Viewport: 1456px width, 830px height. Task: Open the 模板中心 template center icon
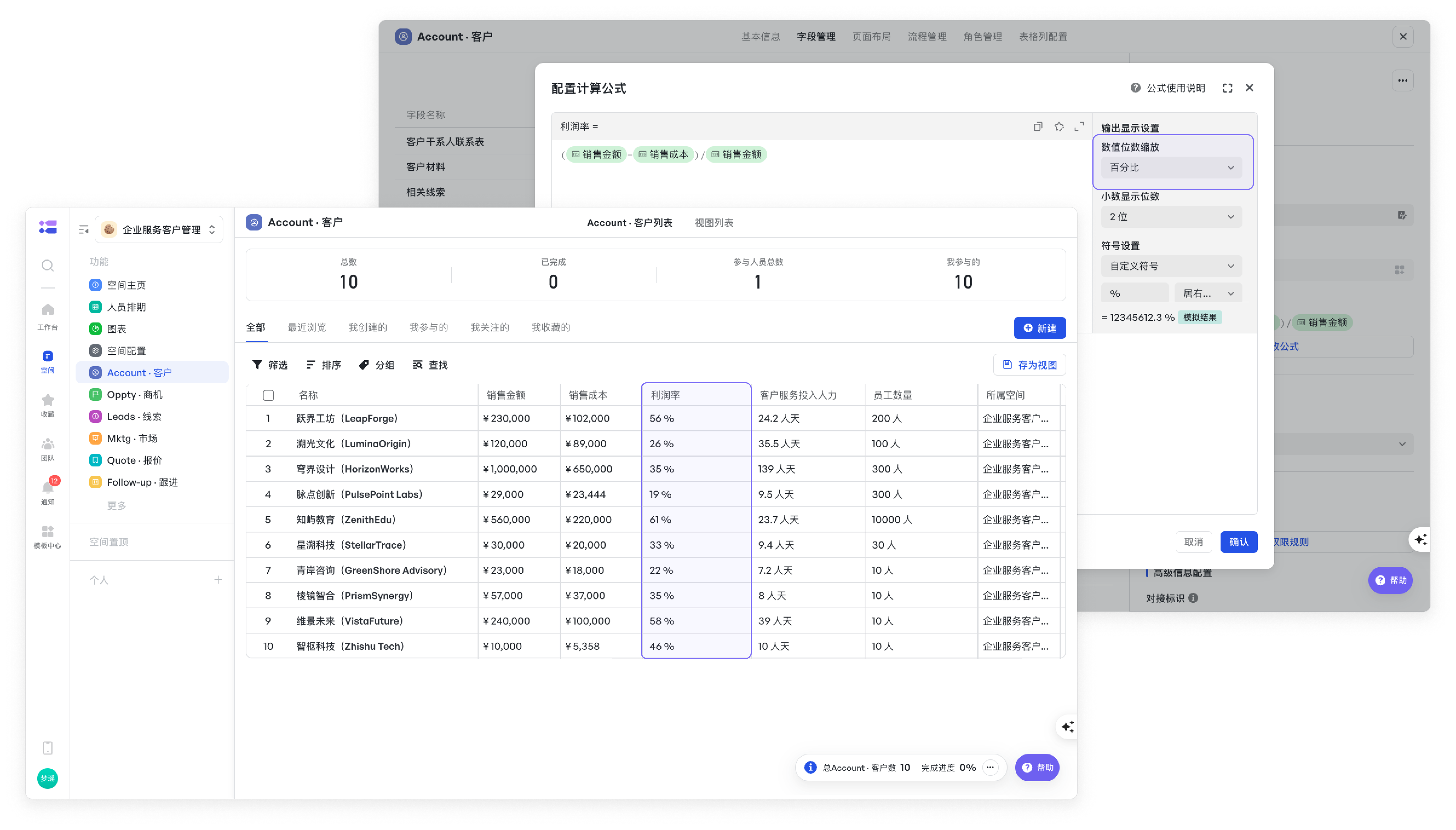[47, 537]
